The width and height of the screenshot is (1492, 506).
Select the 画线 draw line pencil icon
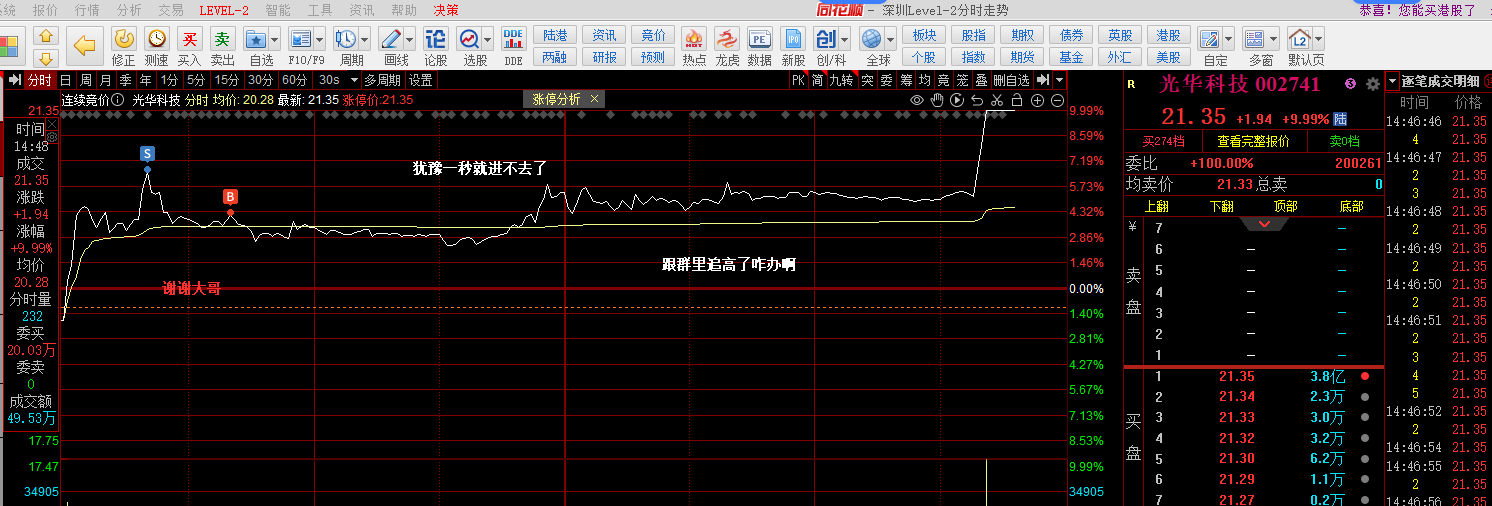[x=390, y=39]
